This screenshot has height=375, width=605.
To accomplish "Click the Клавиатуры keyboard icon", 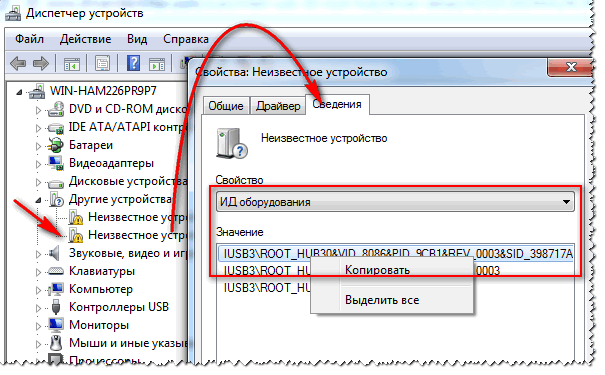I will [x=56, y=271].
